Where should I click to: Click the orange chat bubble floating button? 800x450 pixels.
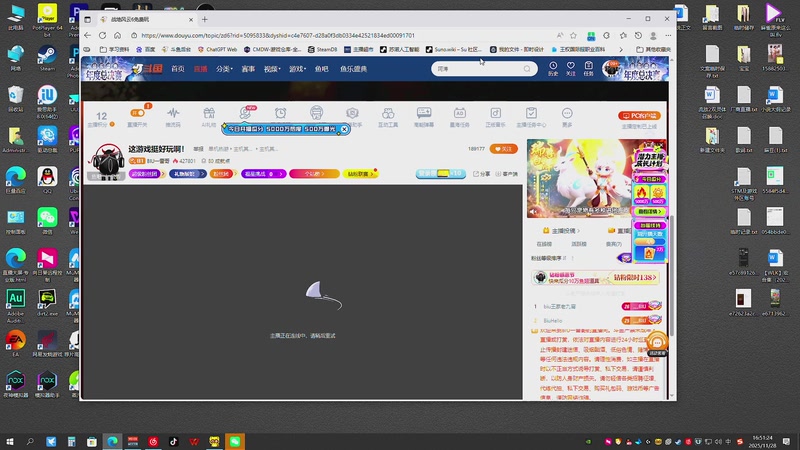[657, 342]
